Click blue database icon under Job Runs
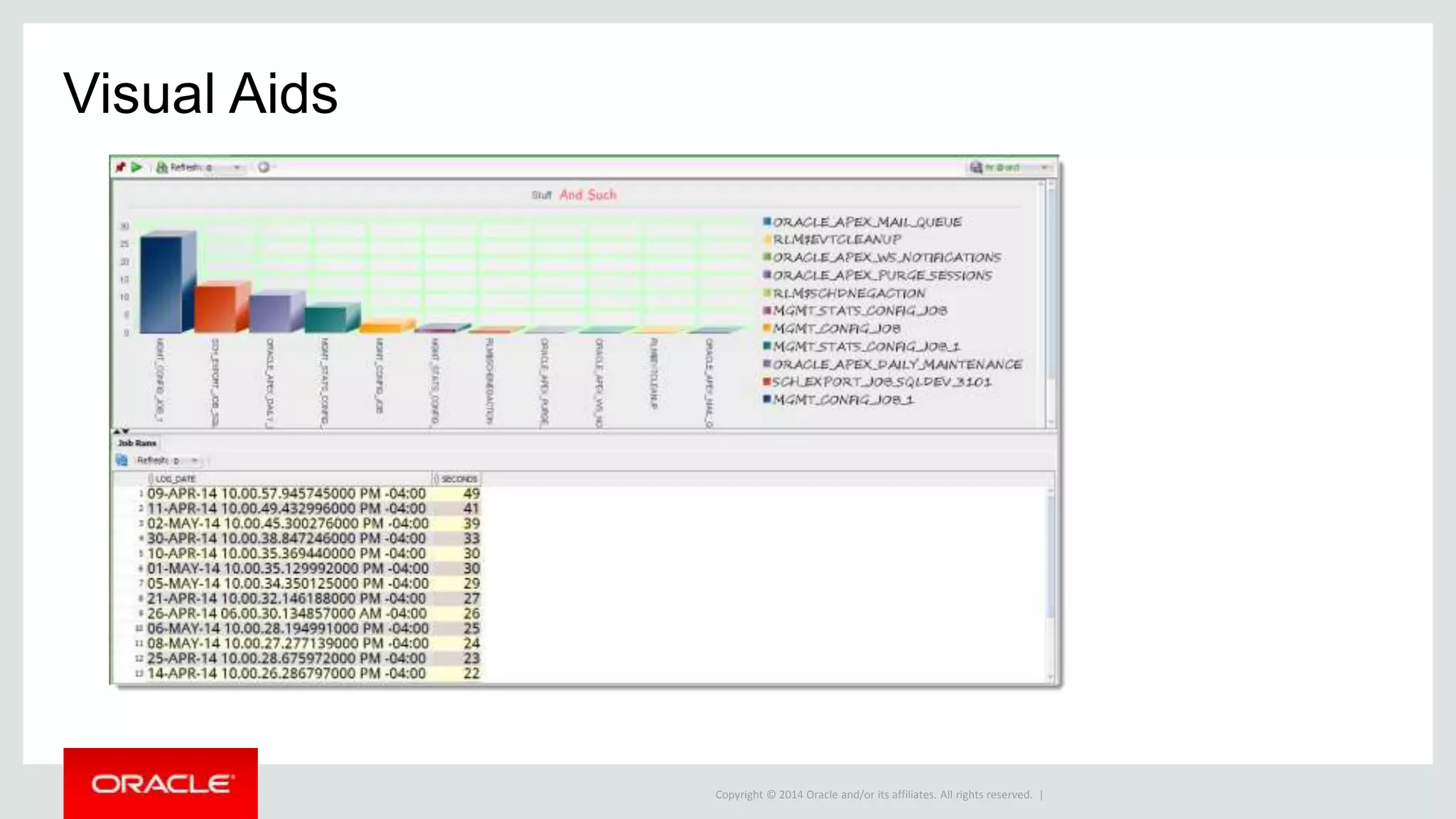 [122, 461]
